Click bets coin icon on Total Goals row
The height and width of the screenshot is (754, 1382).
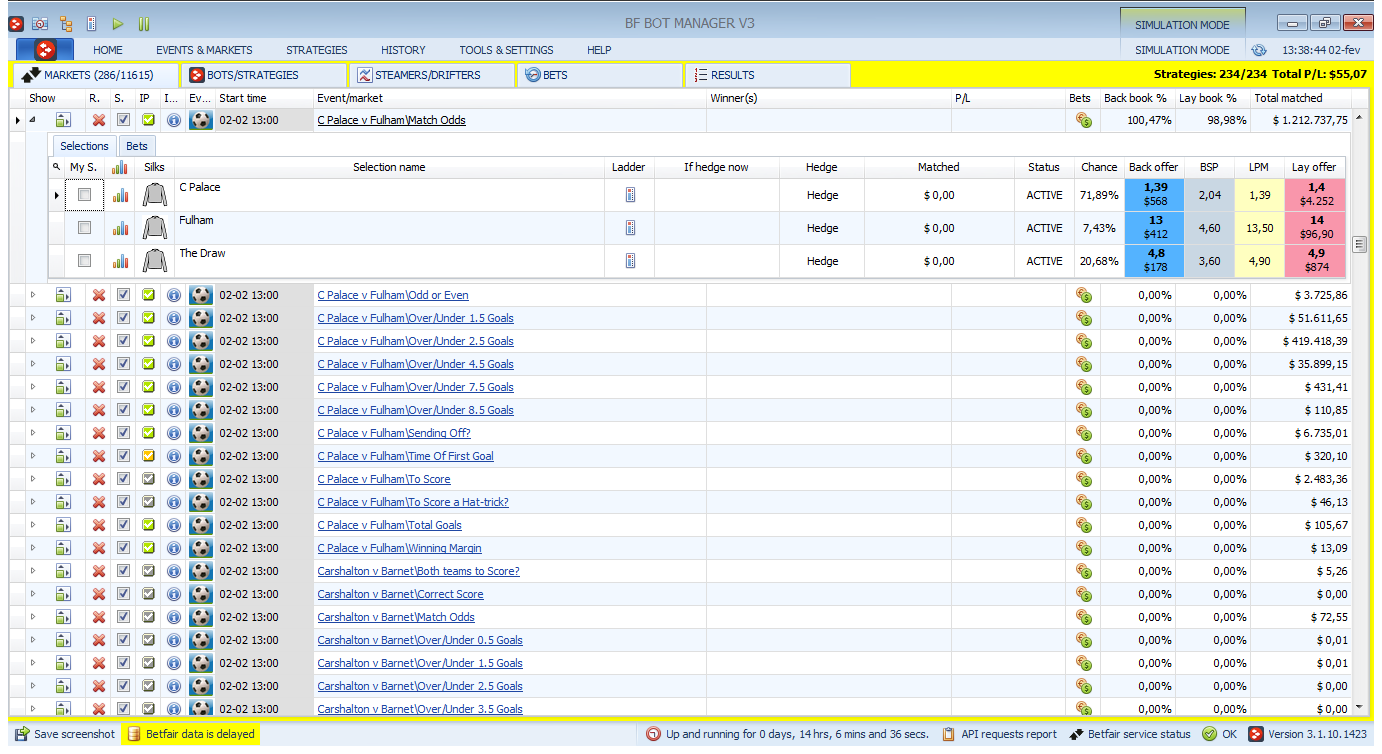tap(1083, 525)
